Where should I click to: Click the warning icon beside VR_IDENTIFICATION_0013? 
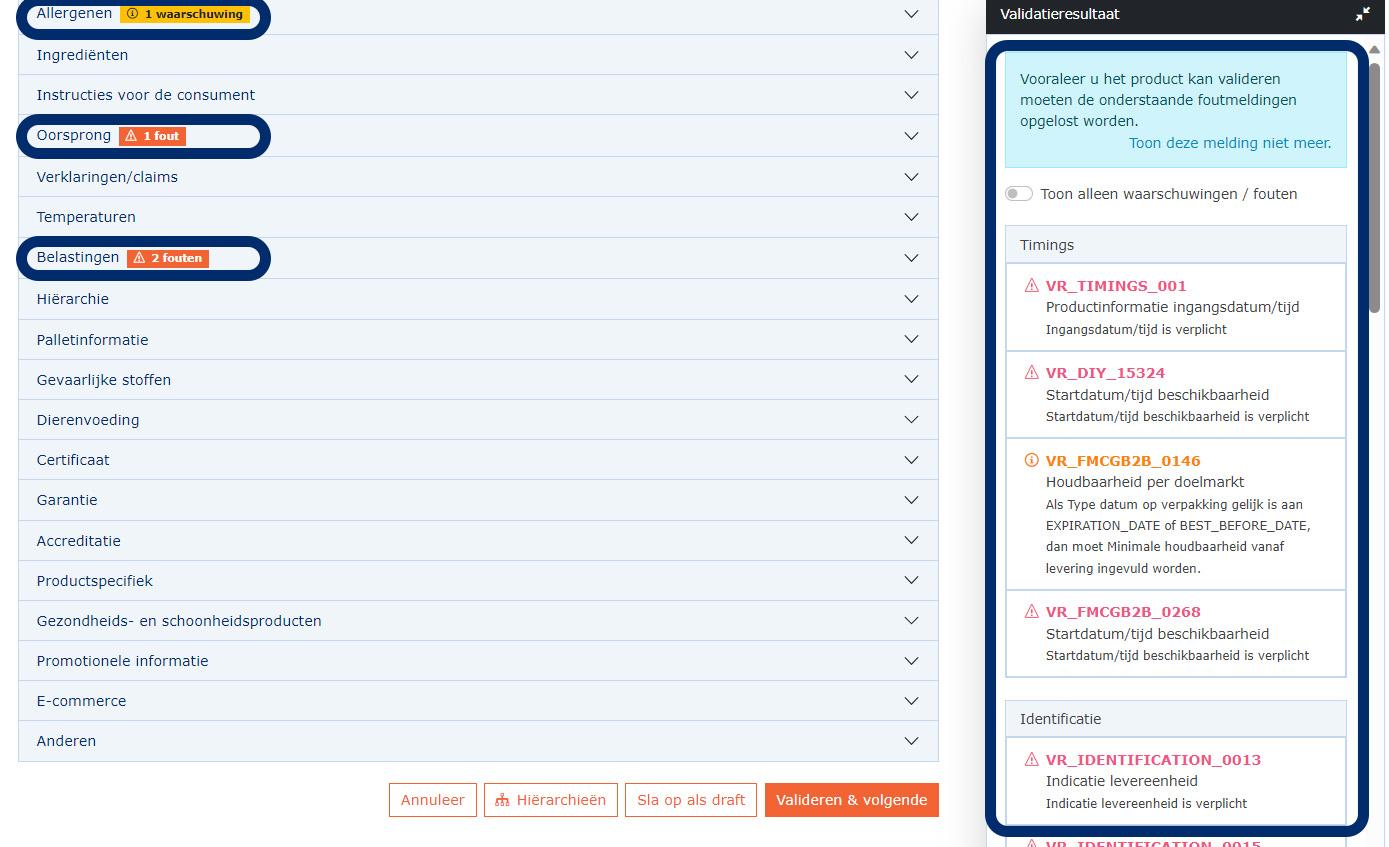(x=1031, y=760)
